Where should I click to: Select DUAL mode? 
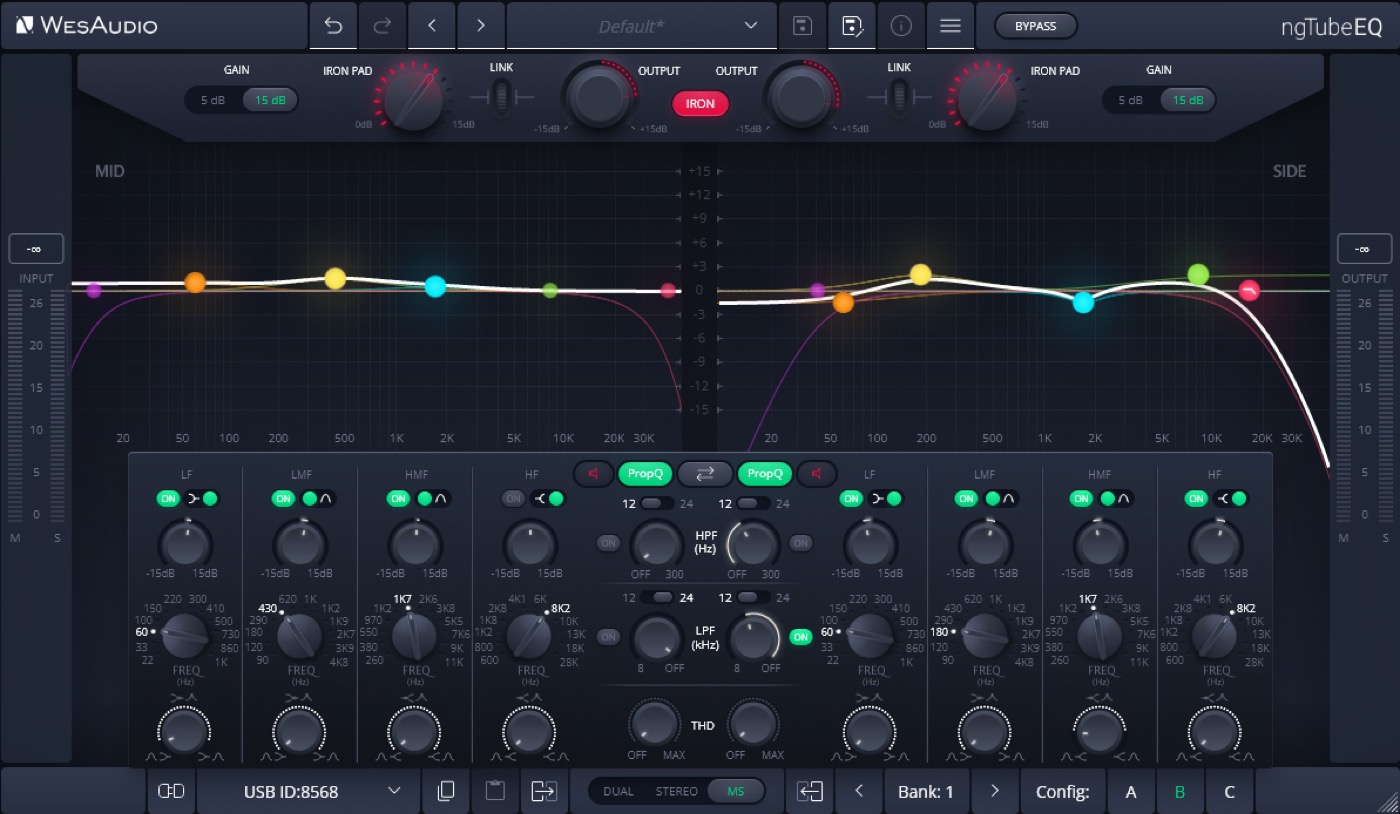pyautogui.click(x=618, y=791)
